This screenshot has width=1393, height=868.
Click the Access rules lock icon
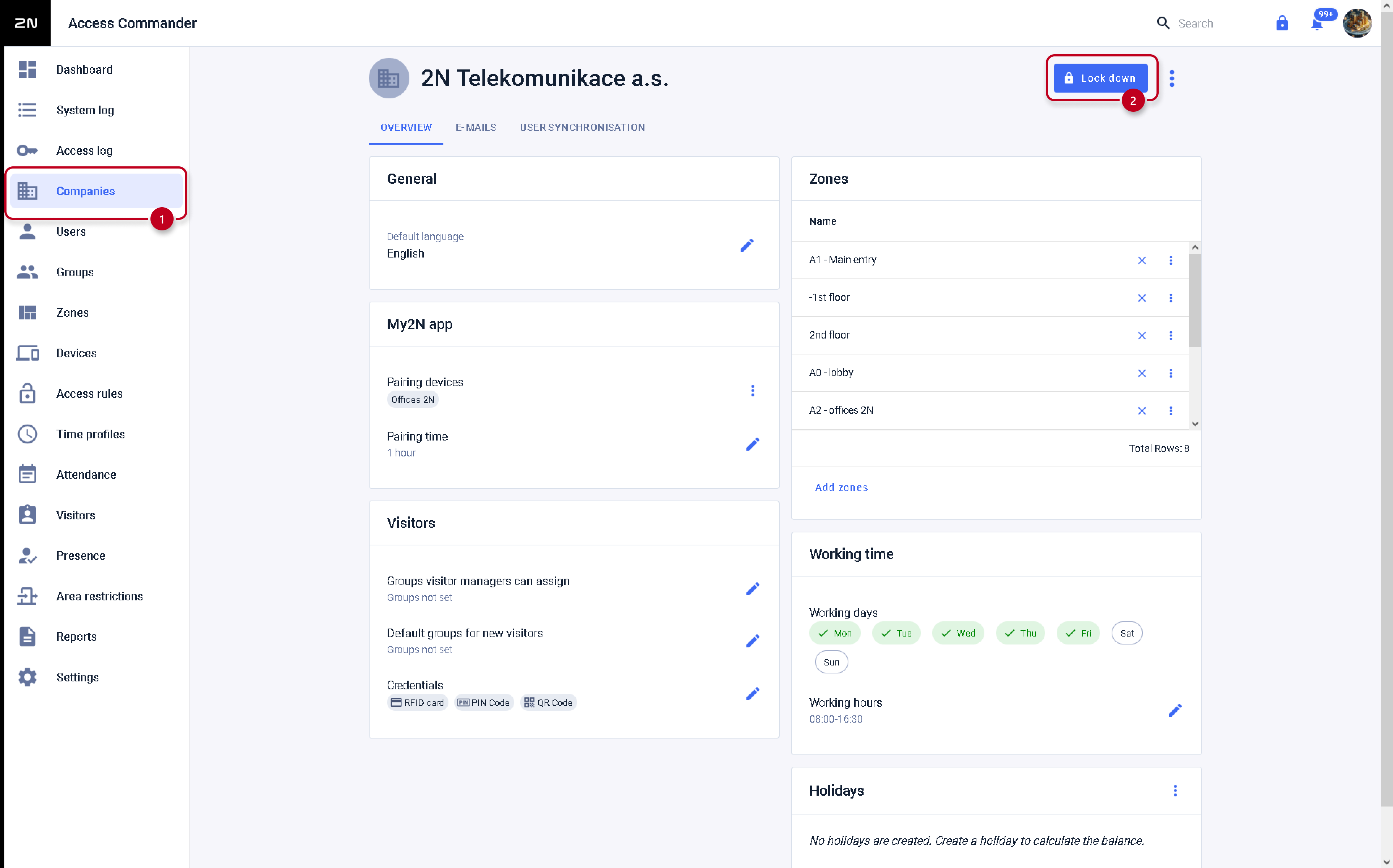click(27, 393)
